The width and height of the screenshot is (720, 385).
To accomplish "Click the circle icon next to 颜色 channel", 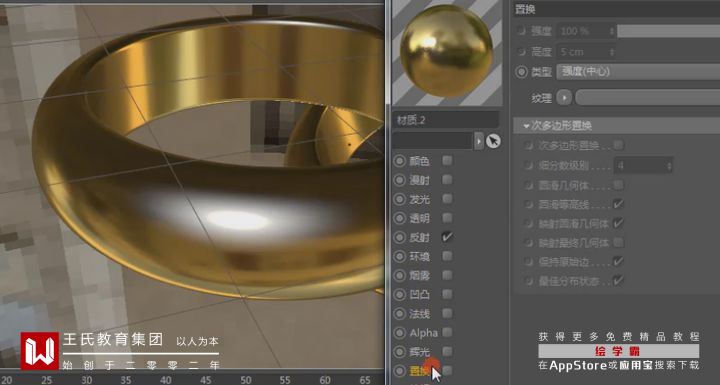I will (400, 161).
